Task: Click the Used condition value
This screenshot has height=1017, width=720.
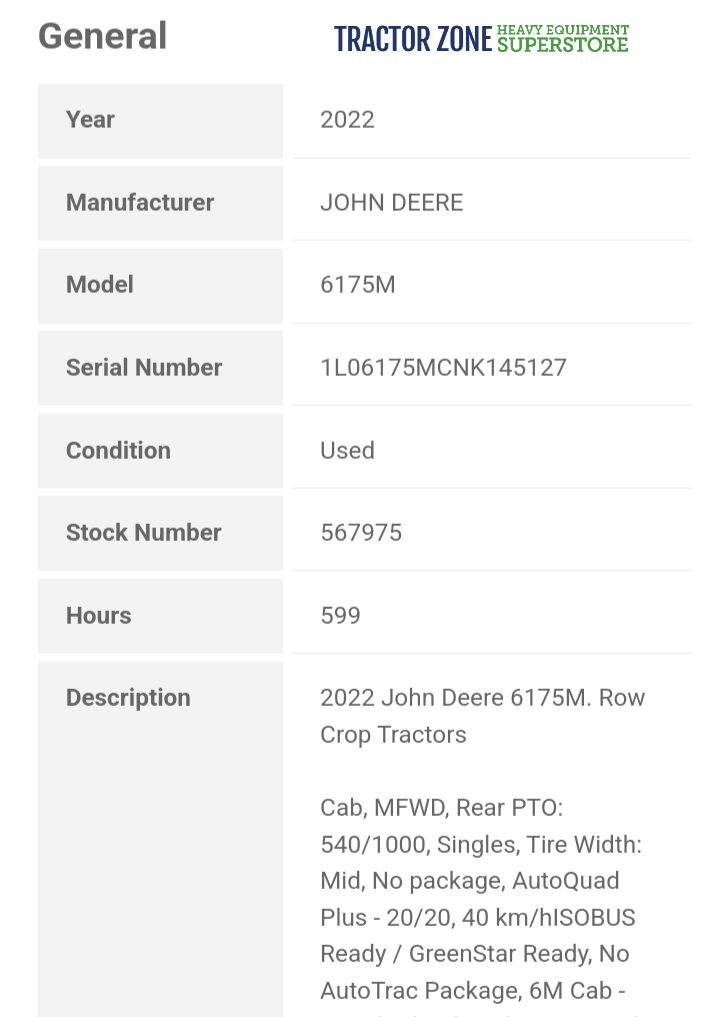Action: coord(347,451)
